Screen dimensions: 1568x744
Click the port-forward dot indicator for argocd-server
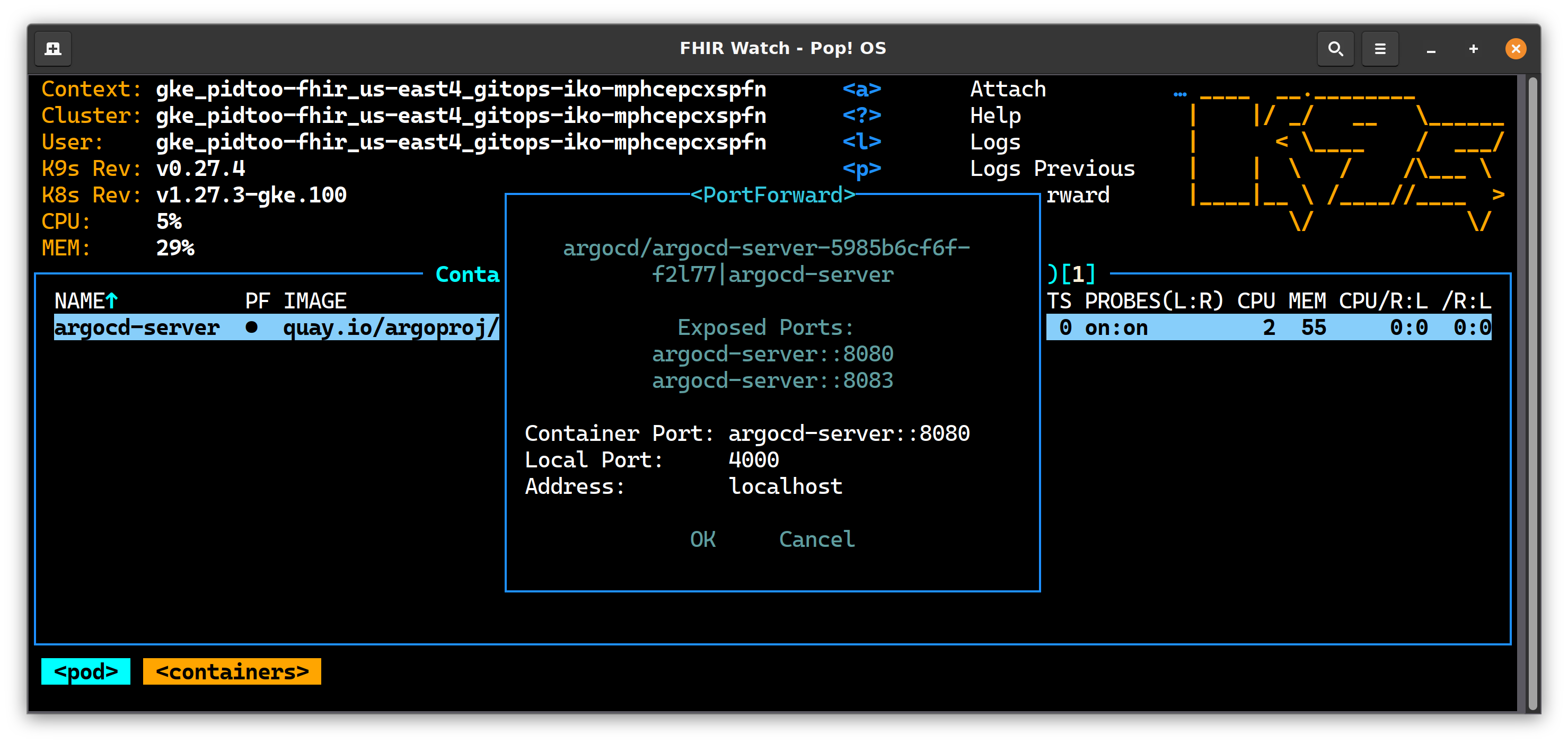(x=251, y=327)
